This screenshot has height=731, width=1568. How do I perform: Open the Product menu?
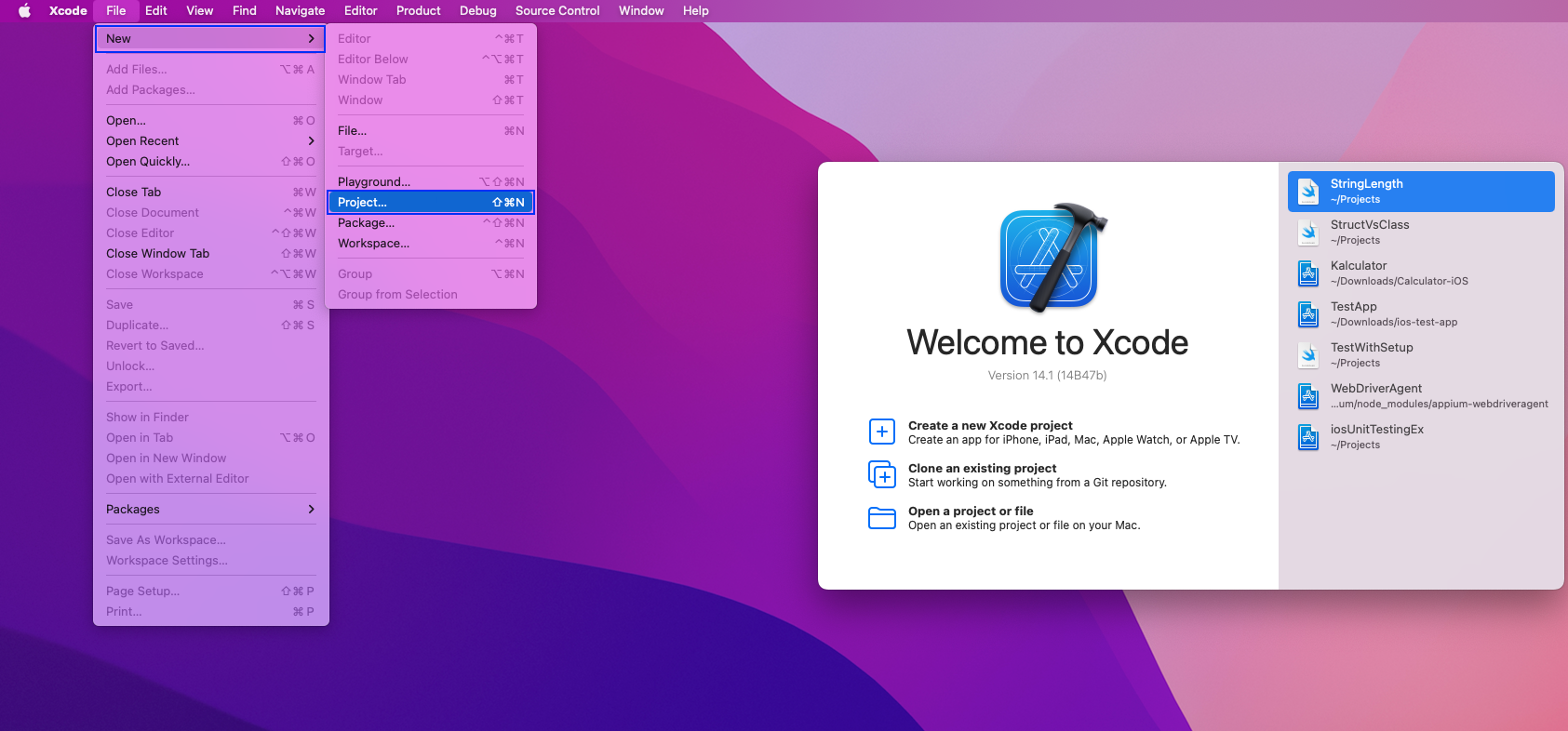[x=419, y=11]
